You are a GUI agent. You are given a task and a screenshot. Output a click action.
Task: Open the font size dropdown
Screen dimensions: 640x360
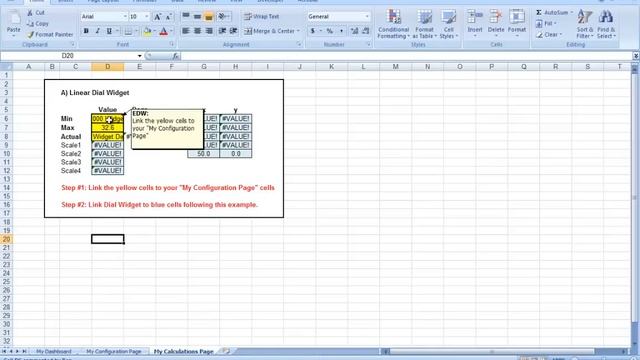pyautogui.click(x=147, y=17)
